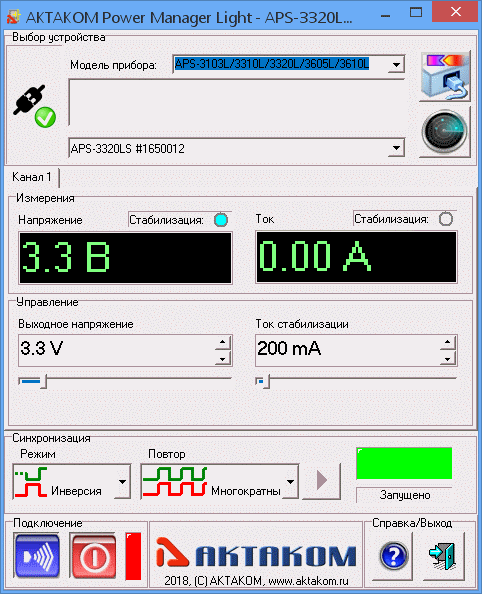The width and height of the screenshot is (482, 594).
Task: Click the 200 mA current field
Action: (348, 350)
